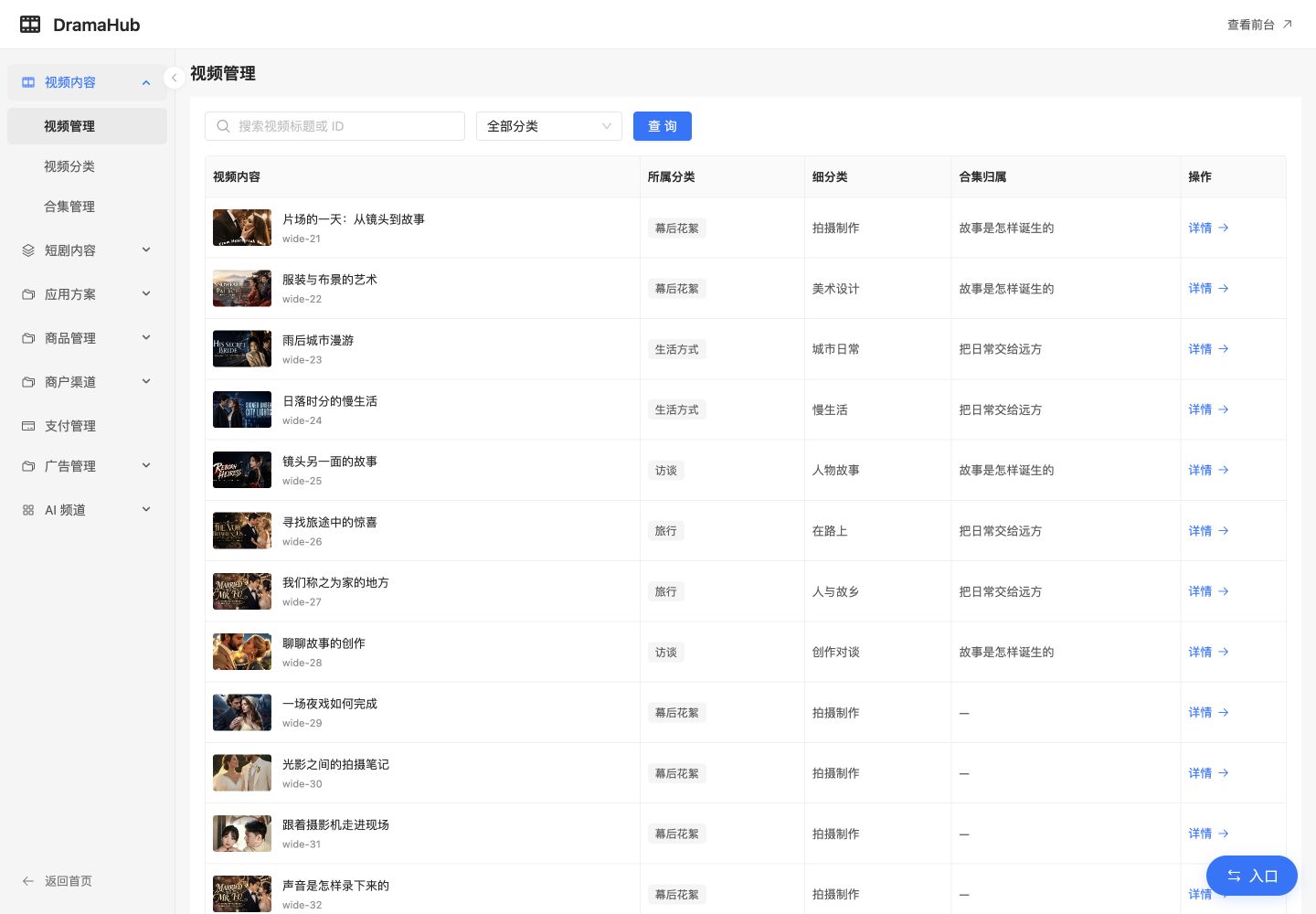Click the swap icon in the 入口 button

pyautogui.click(x=1234, y=876)
